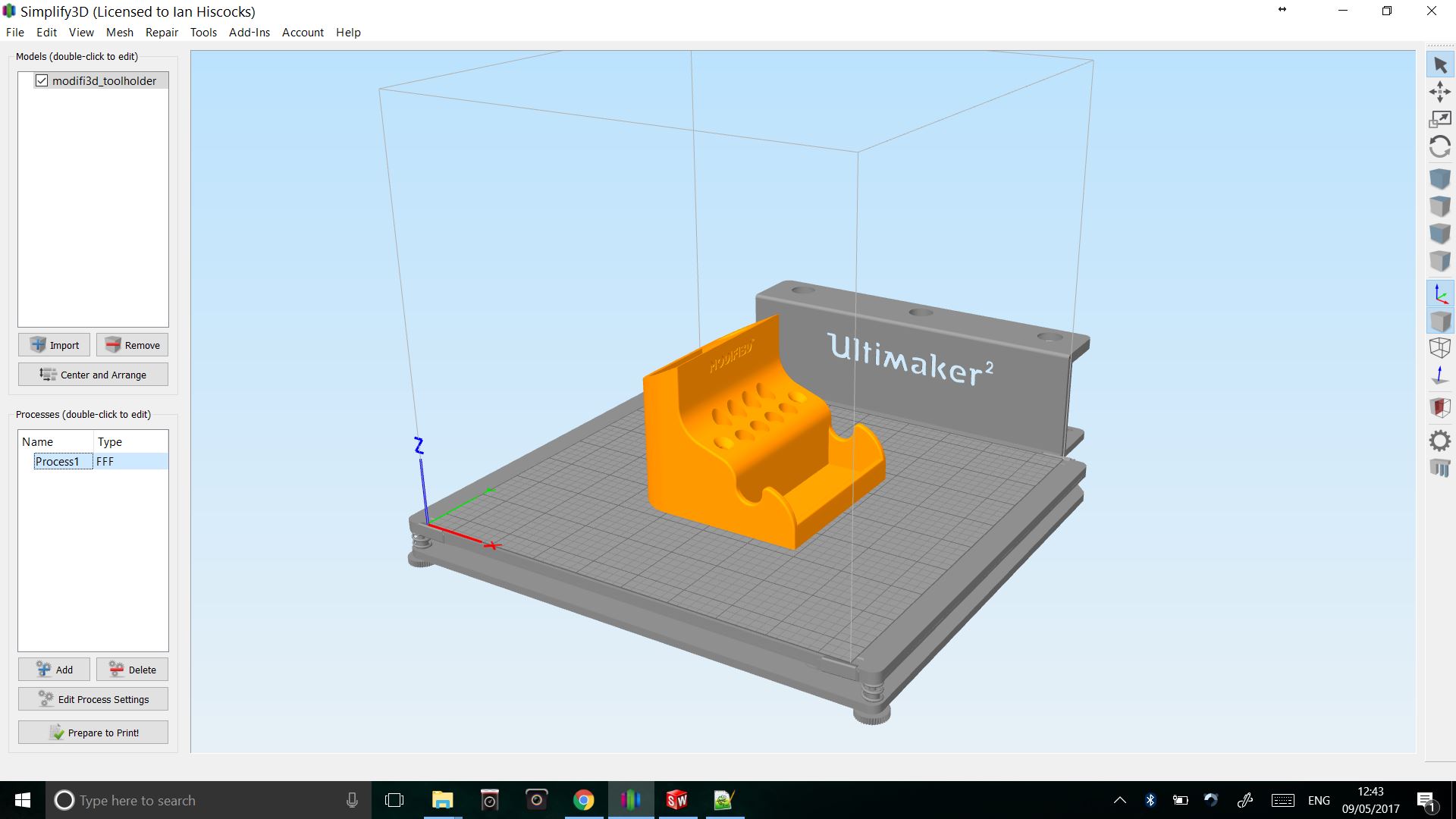The image size is (1456, 819).
Task: Show the cross section view
Action: 1439,407
